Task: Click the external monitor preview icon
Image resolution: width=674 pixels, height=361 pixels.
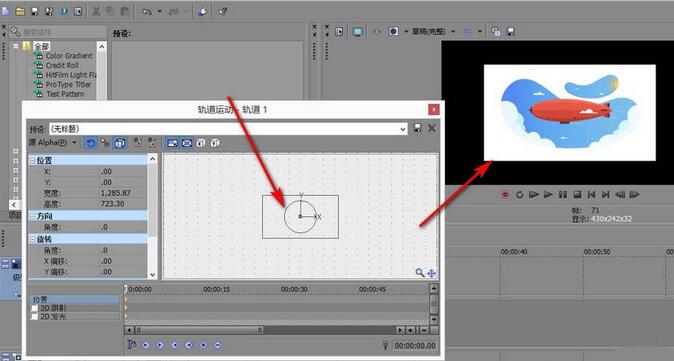Action: coord(358,31)
